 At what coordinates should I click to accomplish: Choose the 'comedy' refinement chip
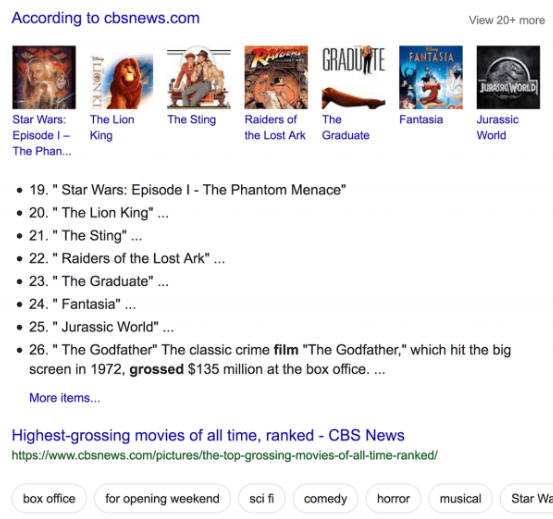tap(325, 499)
